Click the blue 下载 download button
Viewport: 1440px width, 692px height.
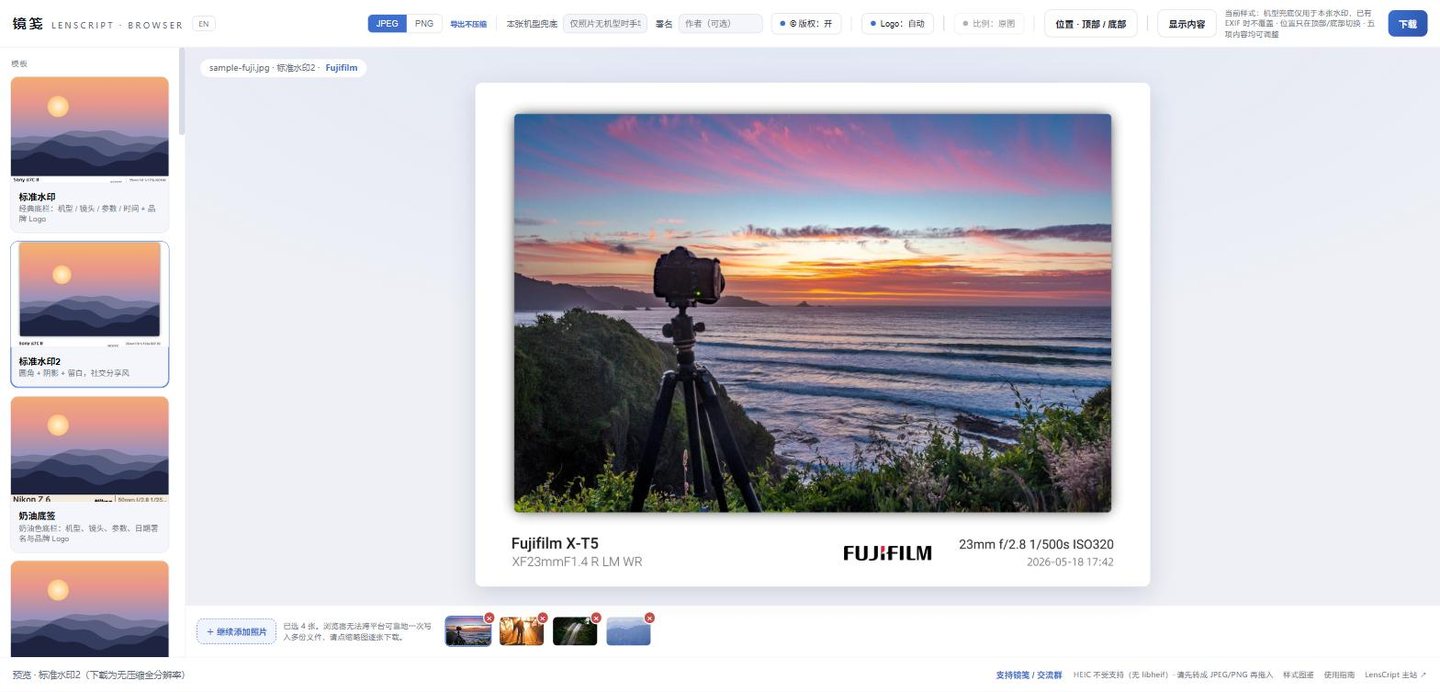pyautogui.click(x=1407, y=24)
